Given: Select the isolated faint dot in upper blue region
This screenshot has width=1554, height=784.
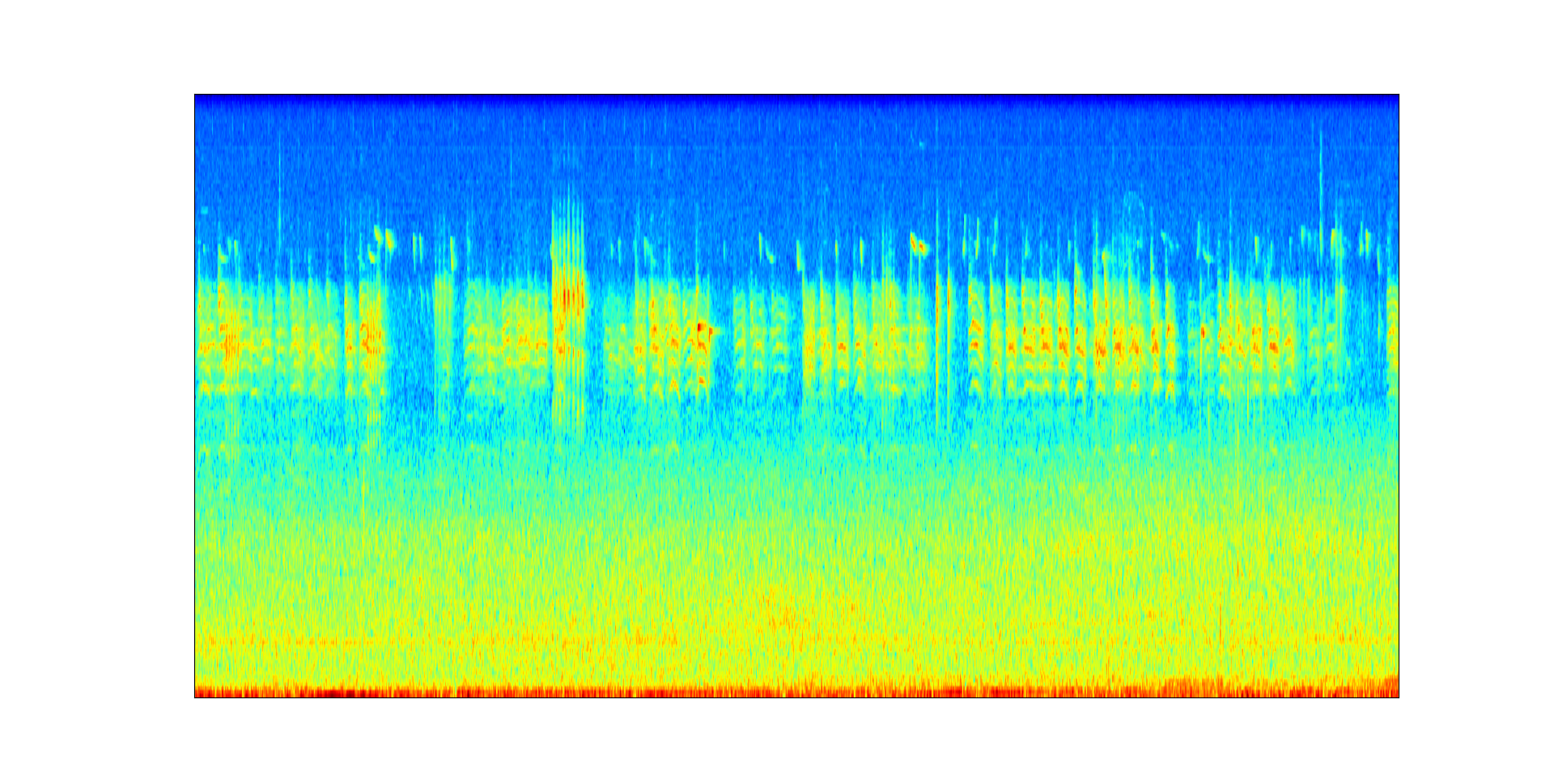Looking at the screenshot, I should [921, 145].
